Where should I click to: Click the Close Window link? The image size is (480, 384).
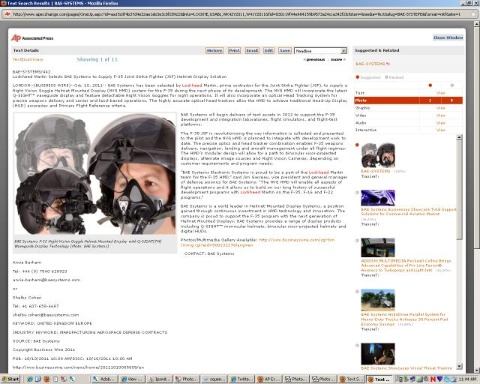point(448,38)
